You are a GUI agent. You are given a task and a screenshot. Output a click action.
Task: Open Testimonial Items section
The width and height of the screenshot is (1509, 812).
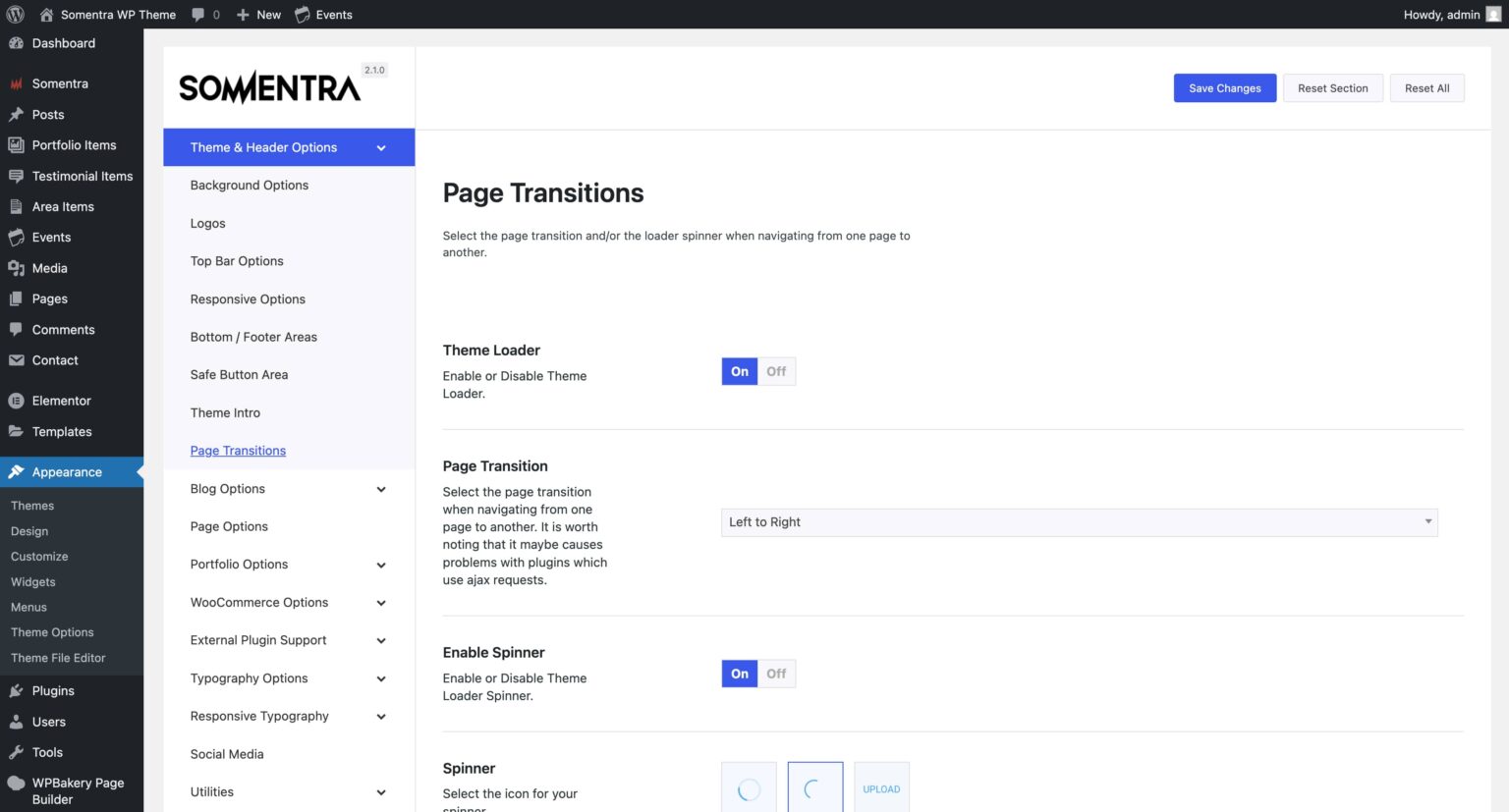click(83, 176)
